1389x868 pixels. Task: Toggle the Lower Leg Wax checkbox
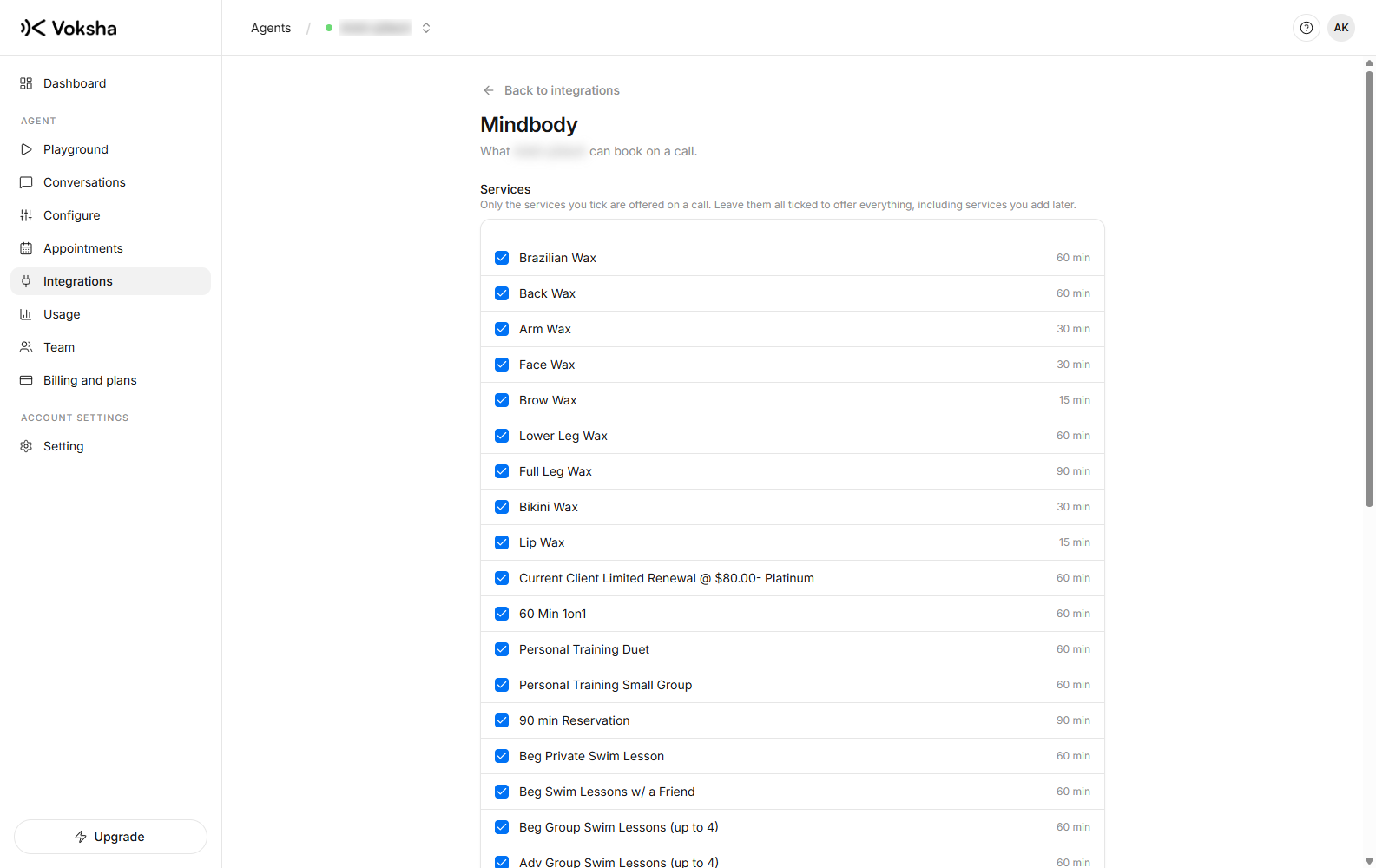[502, 436]
